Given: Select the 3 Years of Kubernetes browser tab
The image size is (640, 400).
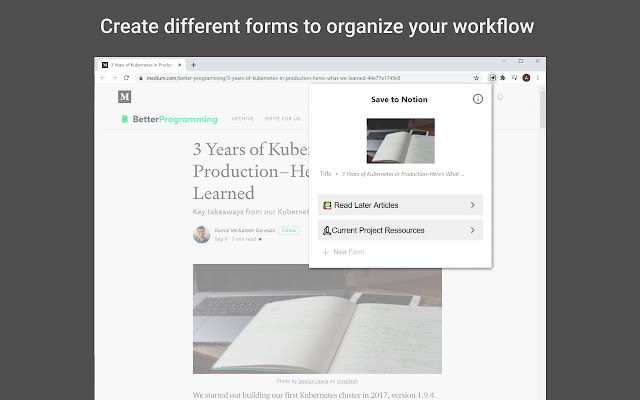Looking at the screenshot, I should click(x=140, y=64).
